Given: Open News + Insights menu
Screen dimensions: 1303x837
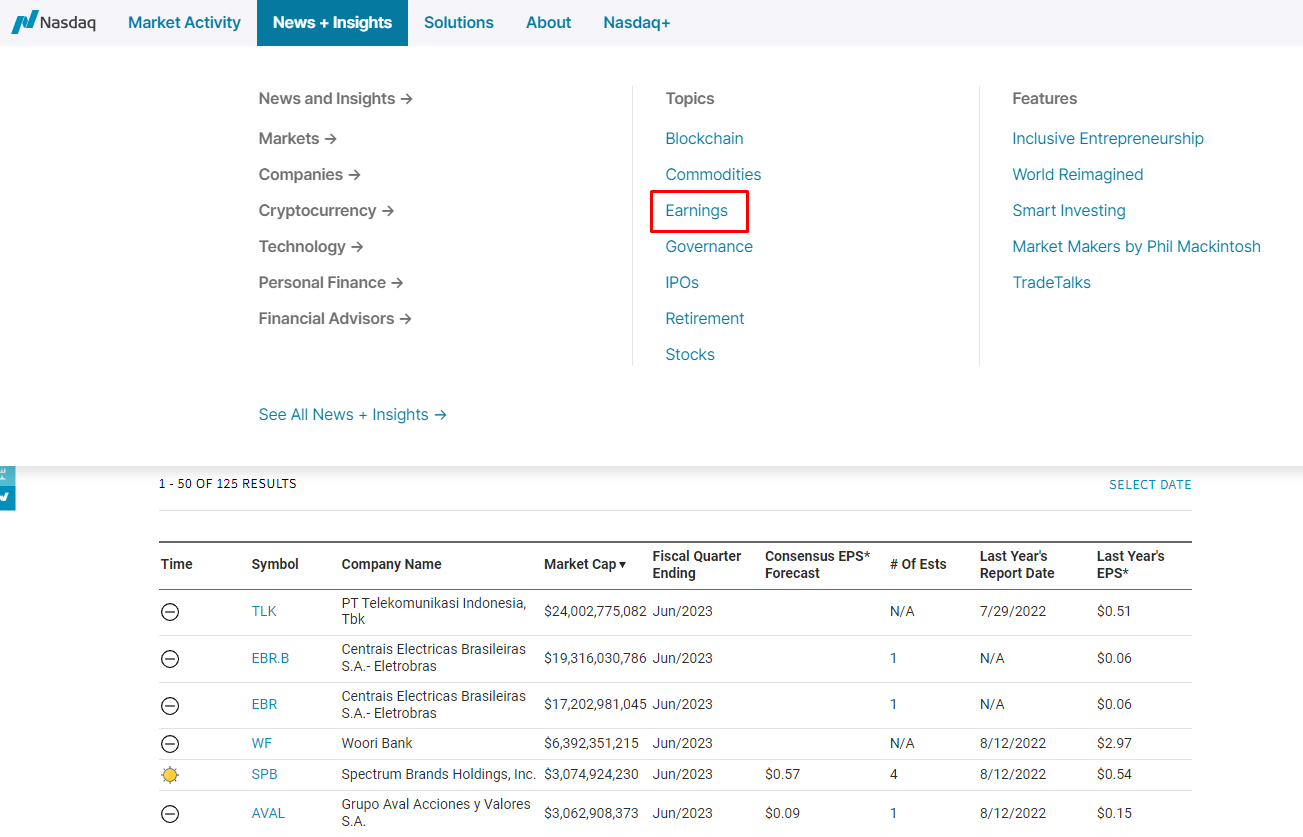Looking at the screenshot, I should pos(332,22).
